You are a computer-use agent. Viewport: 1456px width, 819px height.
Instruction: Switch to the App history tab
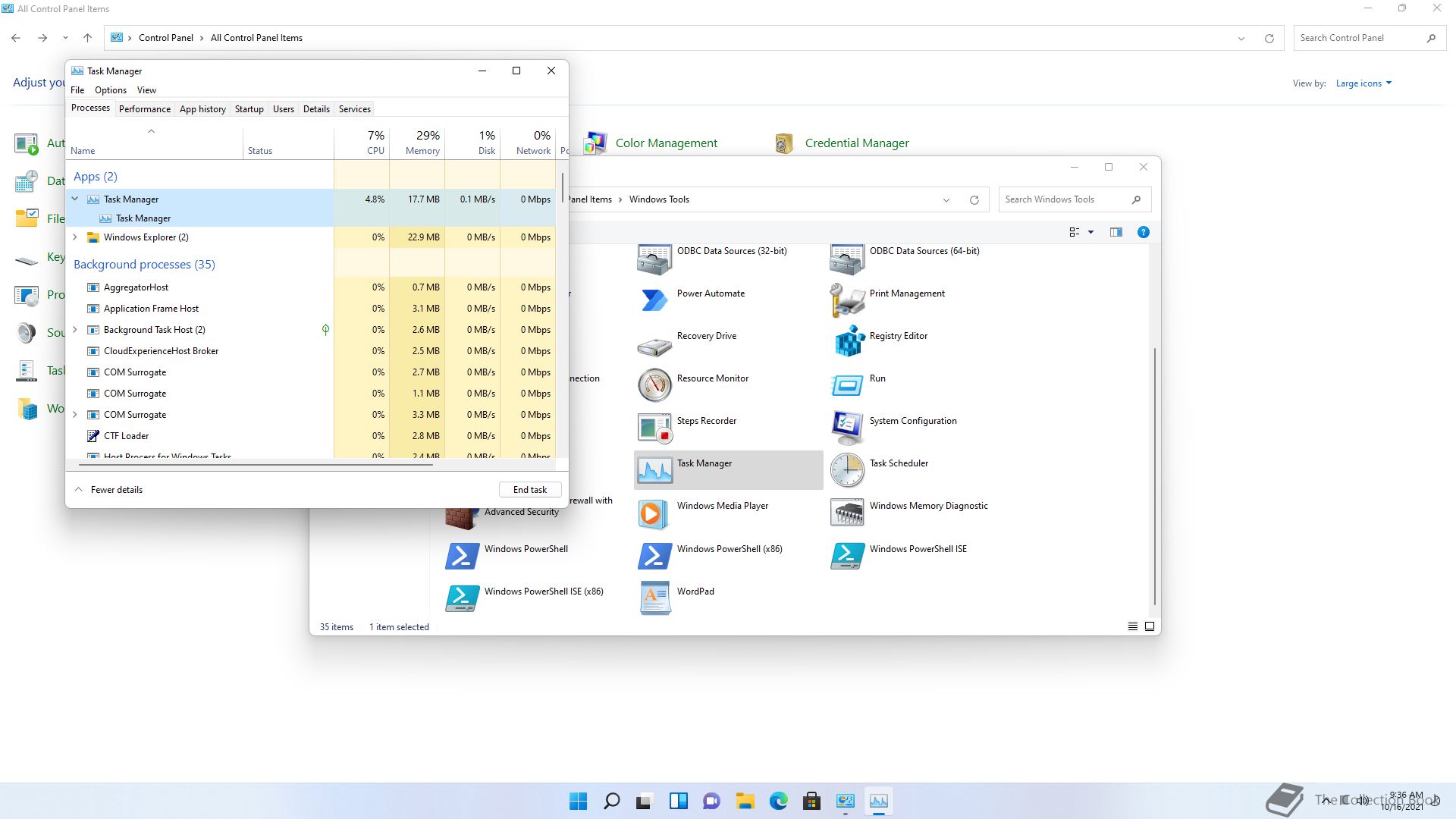(x=202, y=109)
